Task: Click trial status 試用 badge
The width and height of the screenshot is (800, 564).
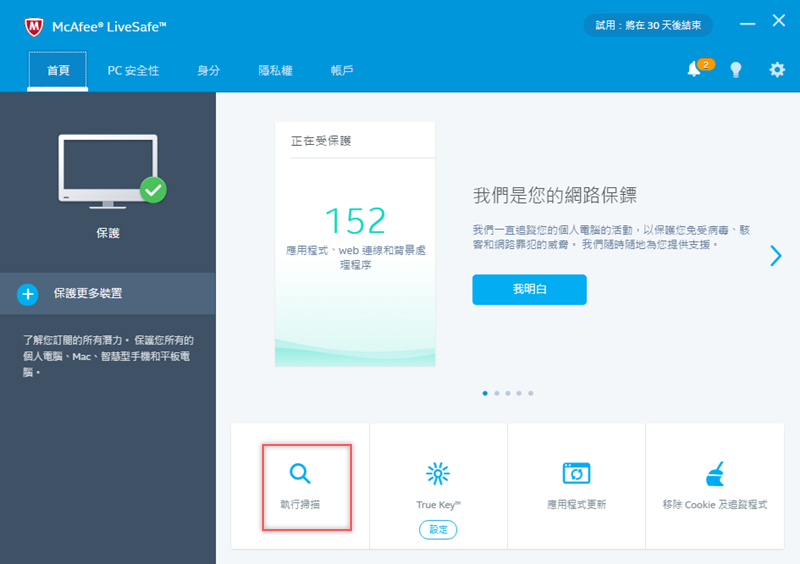Action: [x=648, y=25]
